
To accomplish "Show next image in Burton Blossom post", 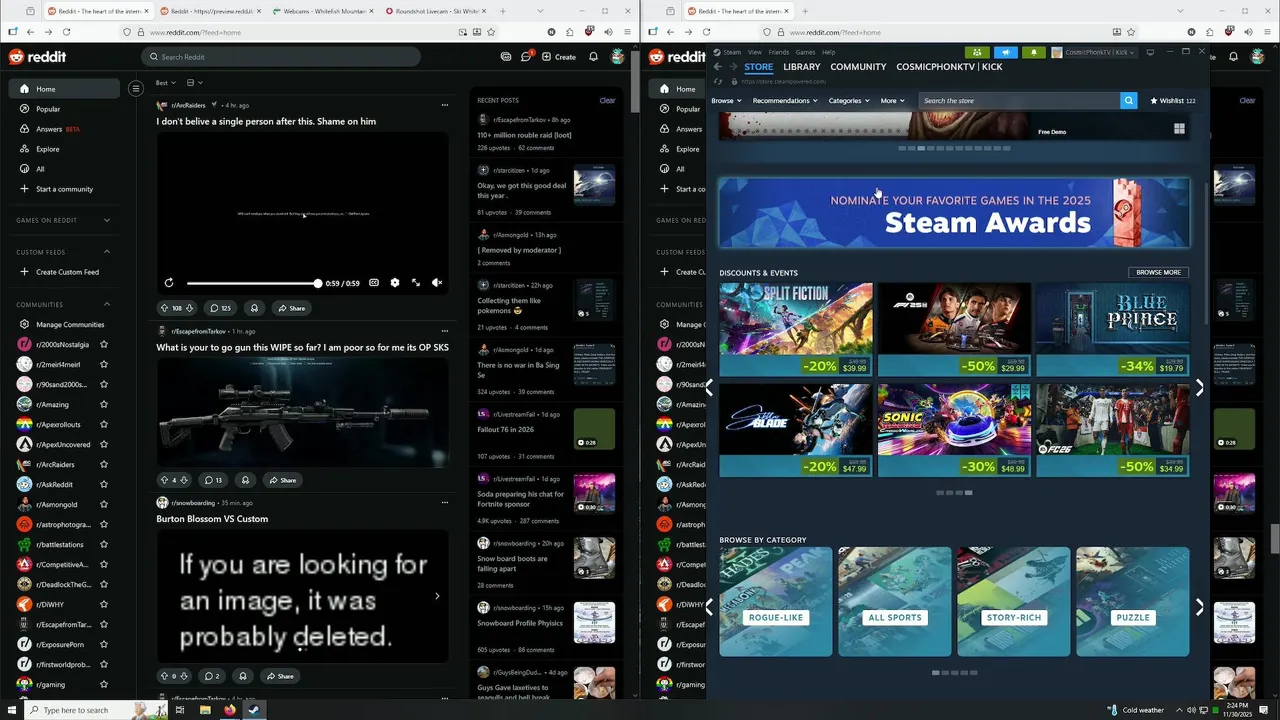I will click(437, 596).
